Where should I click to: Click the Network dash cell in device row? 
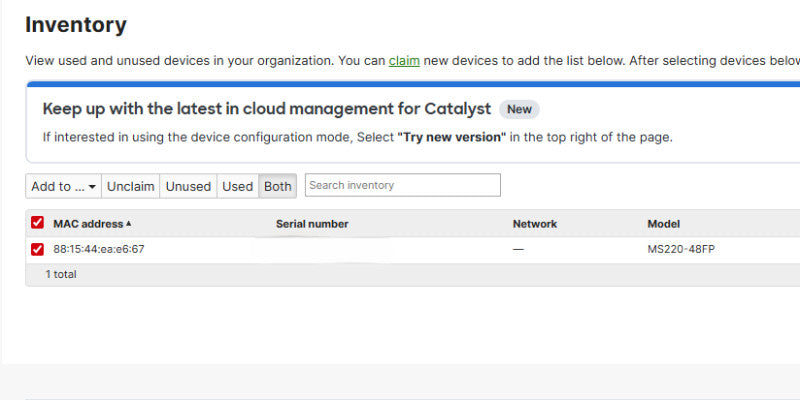click(518, 249)
